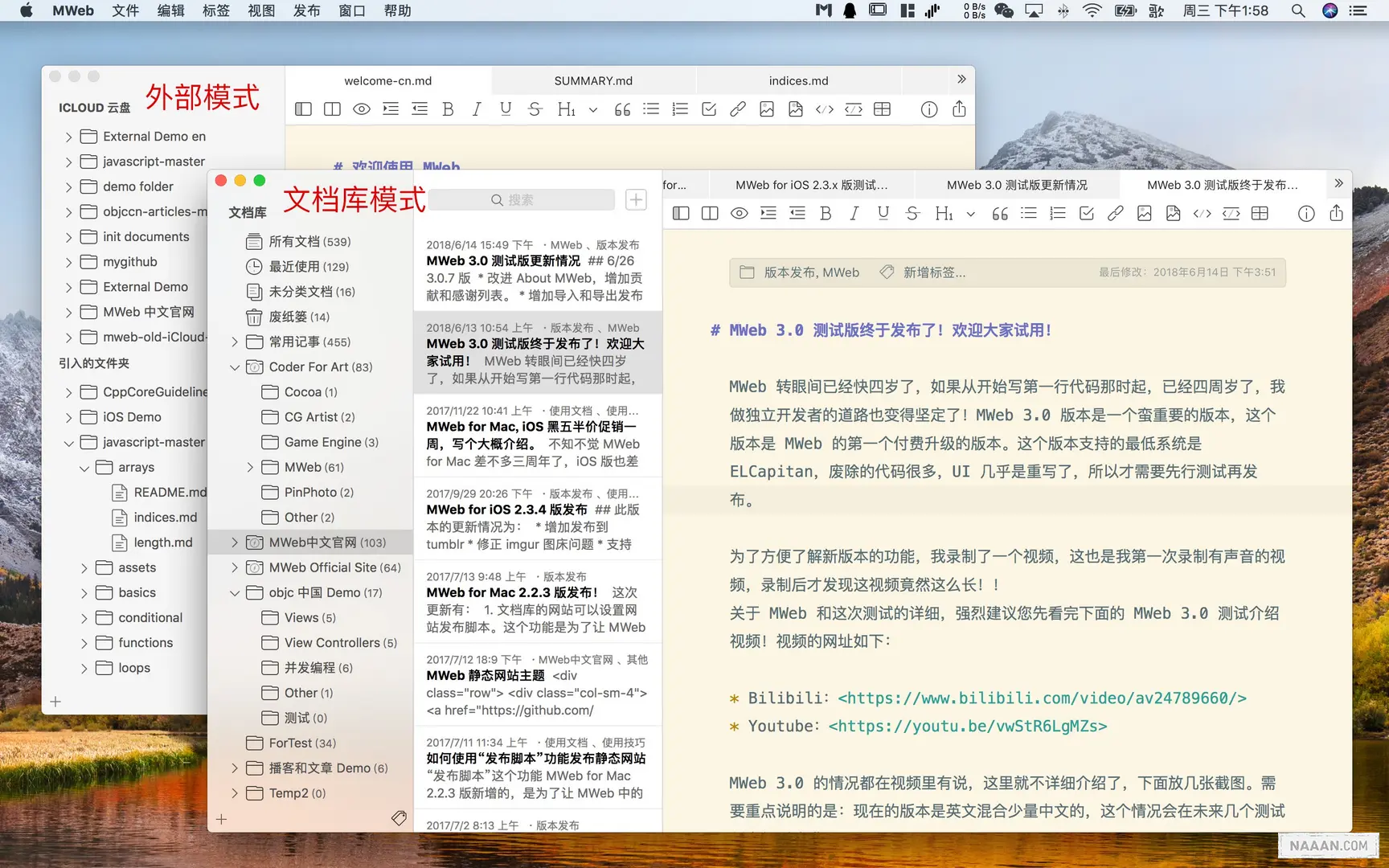
Task: Open Bilibili video link in editor
Action: (1042, 698)
